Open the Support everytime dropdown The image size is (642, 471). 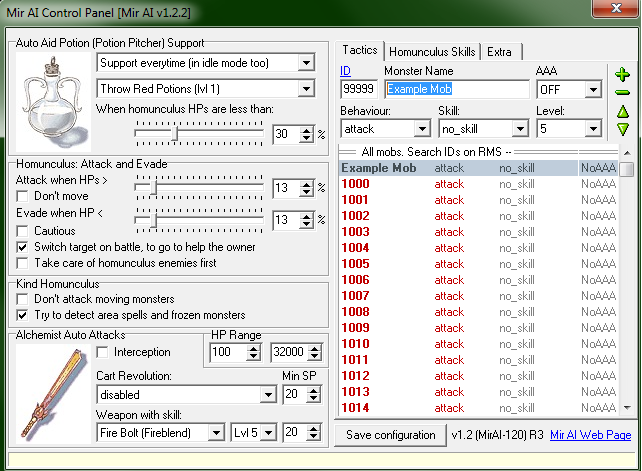(x=306, y=63)
